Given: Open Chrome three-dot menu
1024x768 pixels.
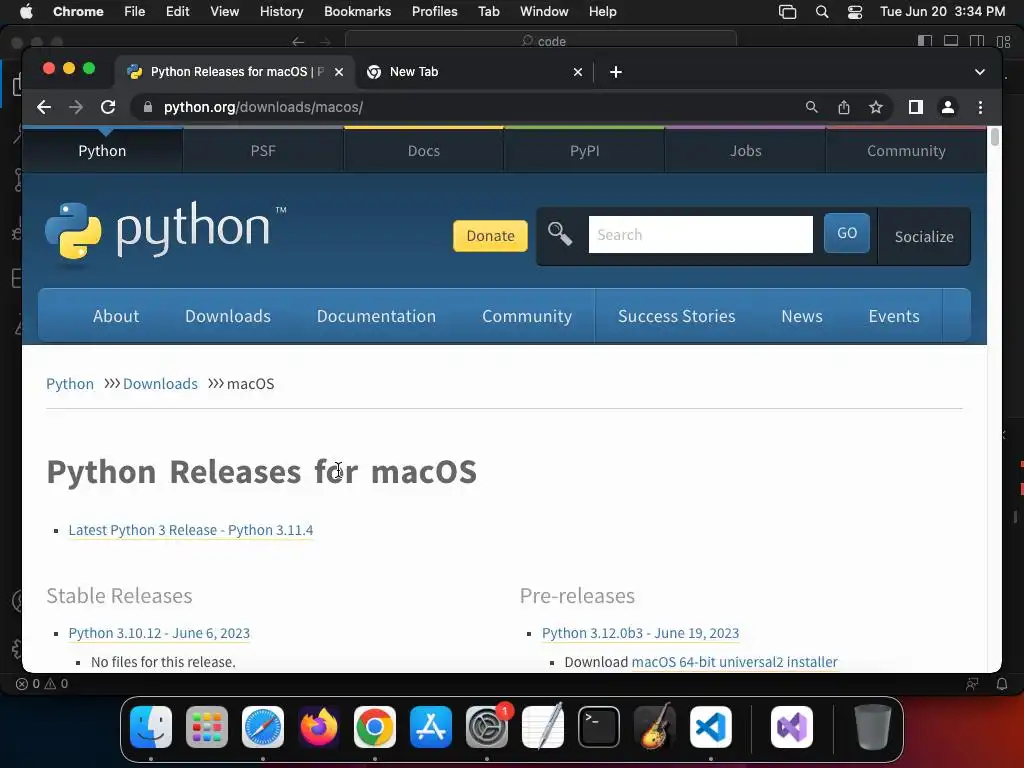Looking at the screenshot, I should click(x=980, y=107).
